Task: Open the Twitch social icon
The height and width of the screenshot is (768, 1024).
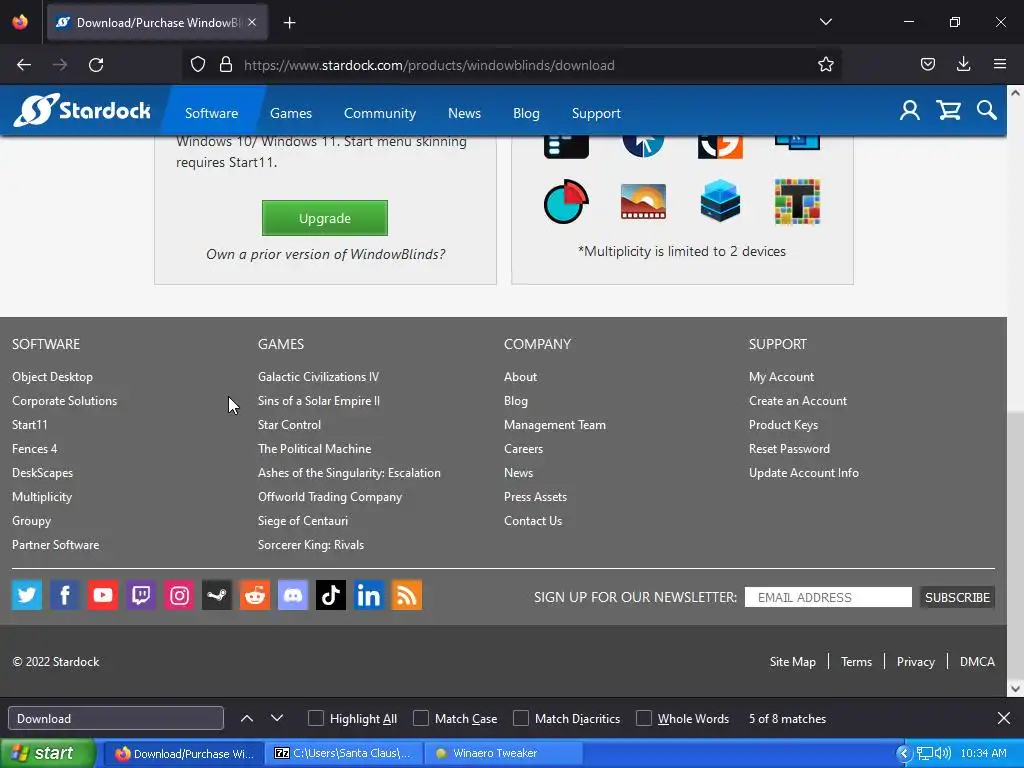Action: 140,595
